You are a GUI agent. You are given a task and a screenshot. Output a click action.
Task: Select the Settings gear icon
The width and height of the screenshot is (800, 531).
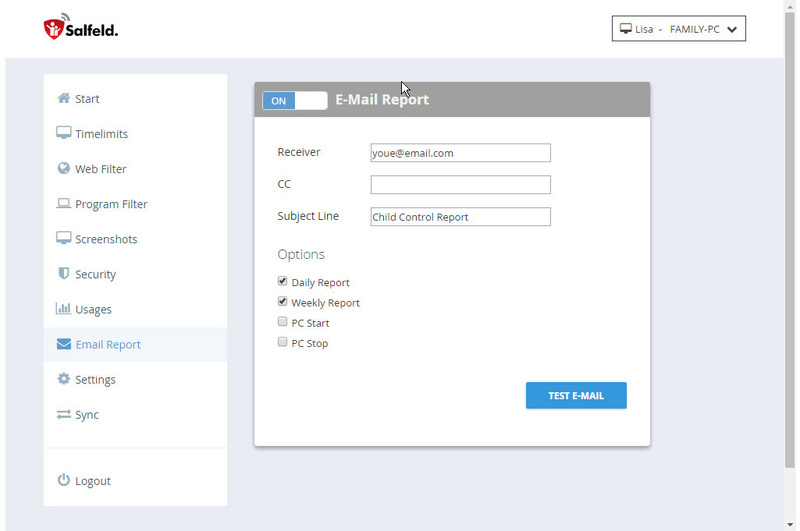(x=64, y=378)
